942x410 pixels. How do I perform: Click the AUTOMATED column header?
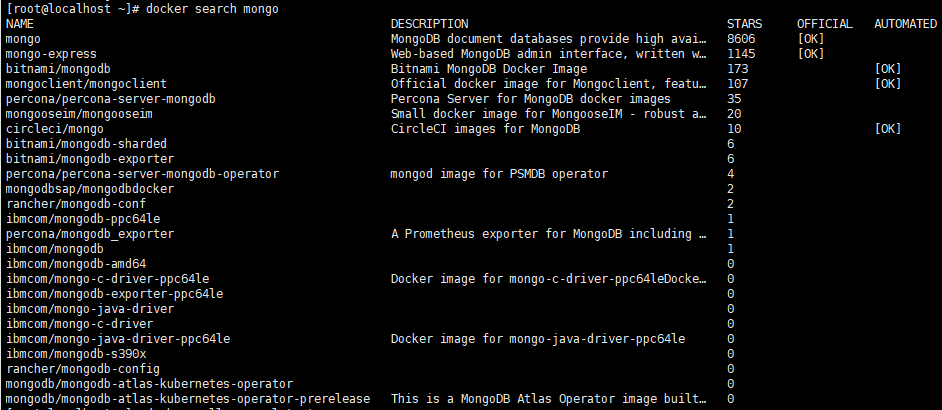tap(905, 24)
